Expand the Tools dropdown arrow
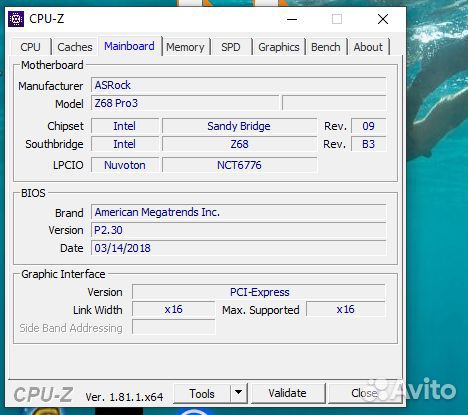The width and height of the screenshot is (468, 415). pos(239,393)
